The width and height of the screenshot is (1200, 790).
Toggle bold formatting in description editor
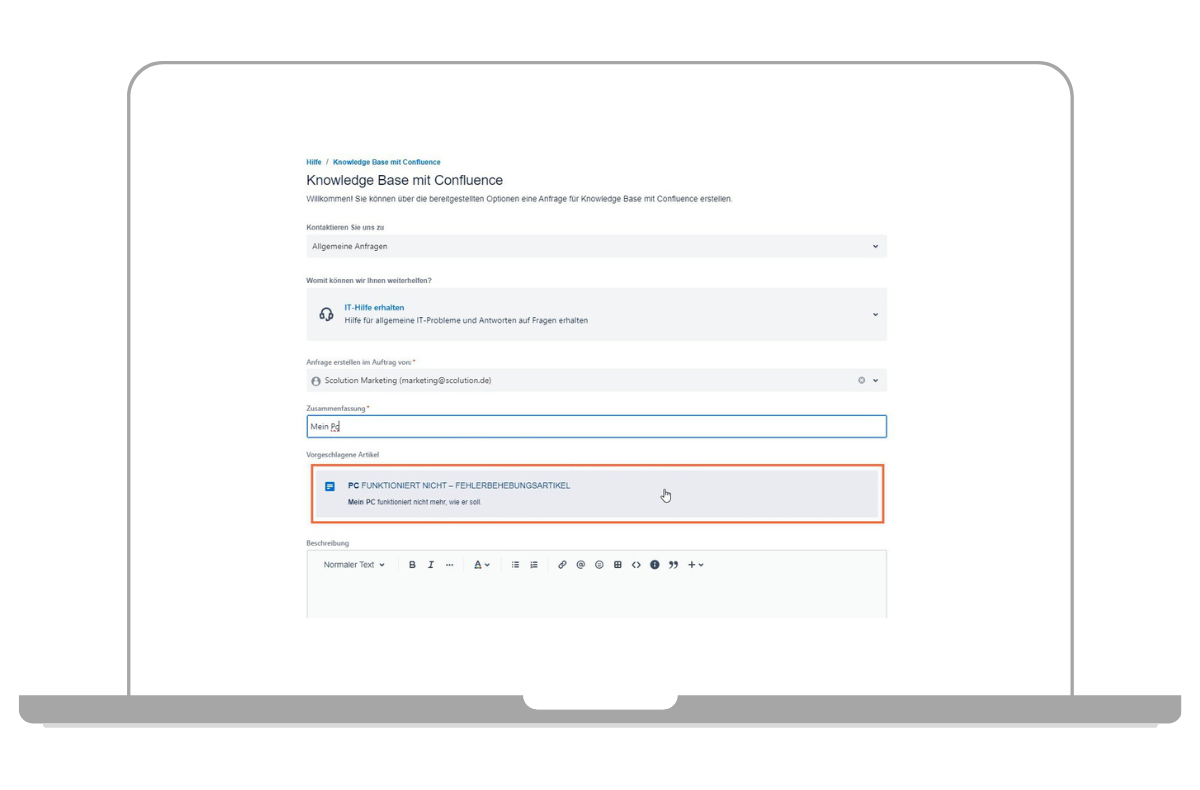coord(412,565)
